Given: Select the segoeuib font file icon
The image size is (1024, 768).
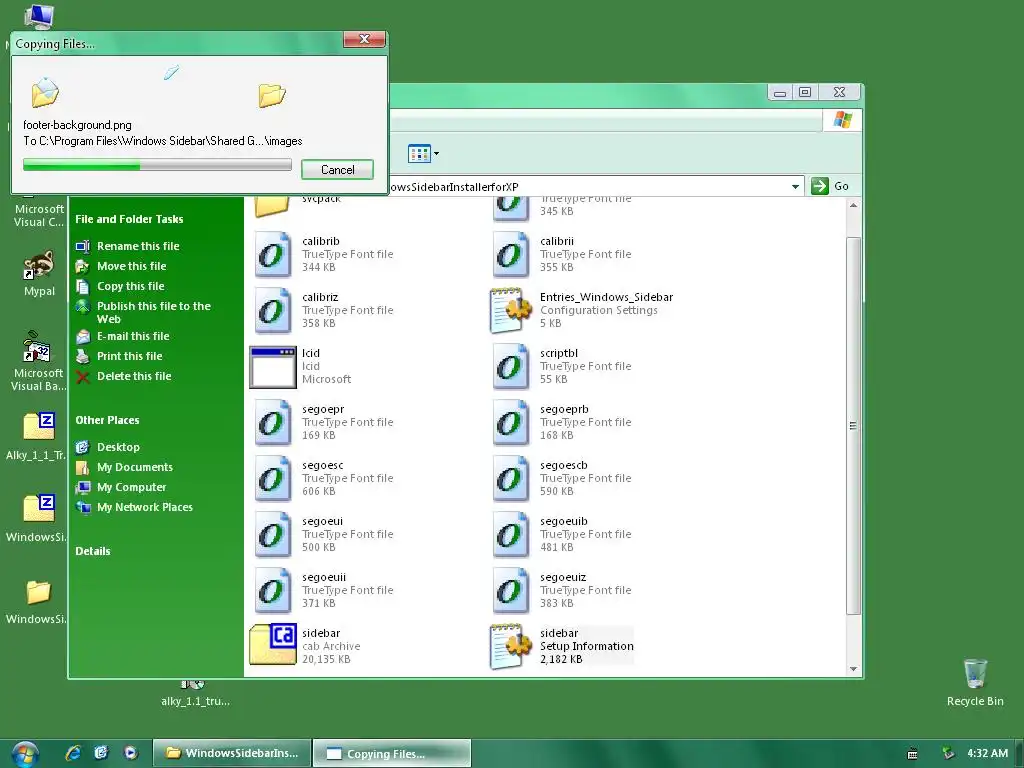Looking at the screenshot, I should point(511,536).
